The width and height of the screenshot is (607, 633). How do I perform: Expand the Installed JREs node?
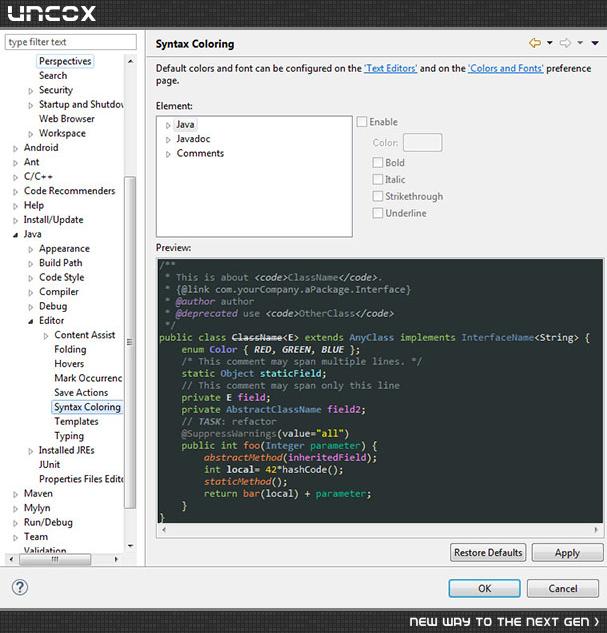click(x=31, y=451)
